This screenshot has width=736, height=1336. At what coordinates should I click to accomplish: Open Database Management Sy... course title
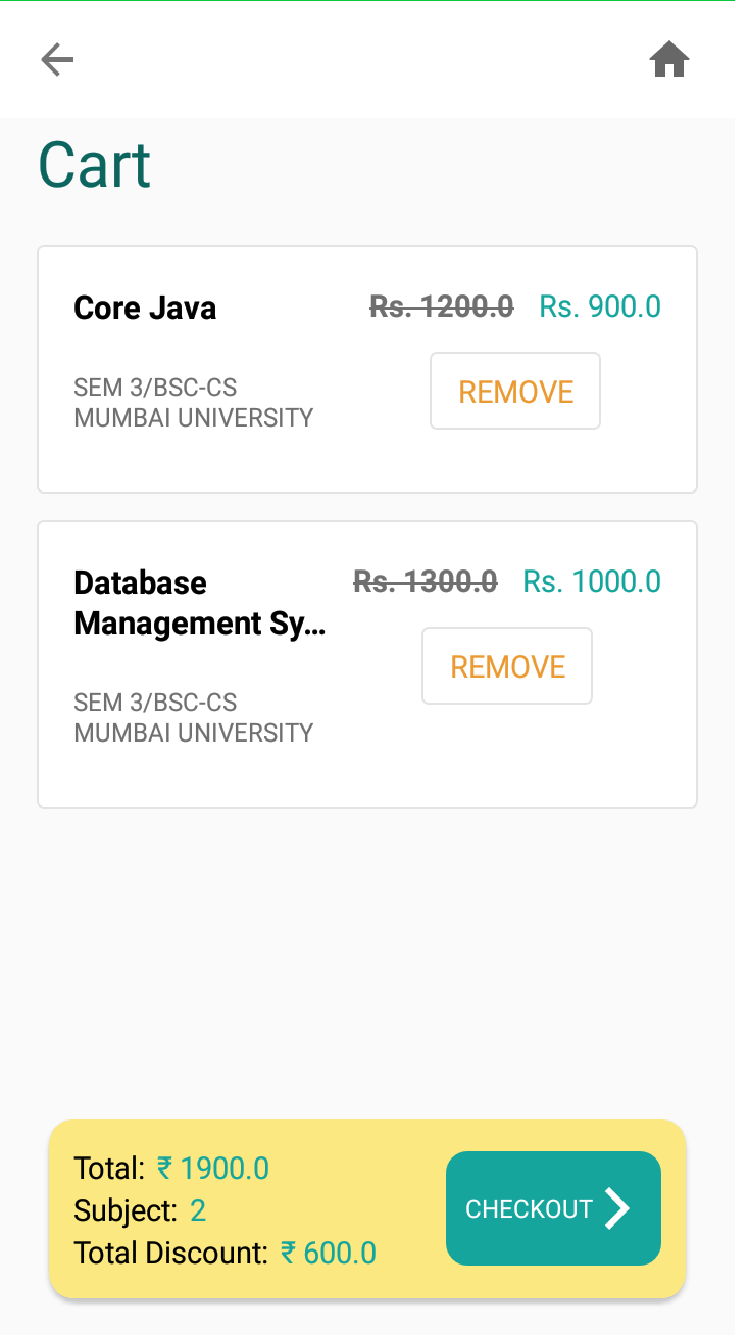coord(200,603)
